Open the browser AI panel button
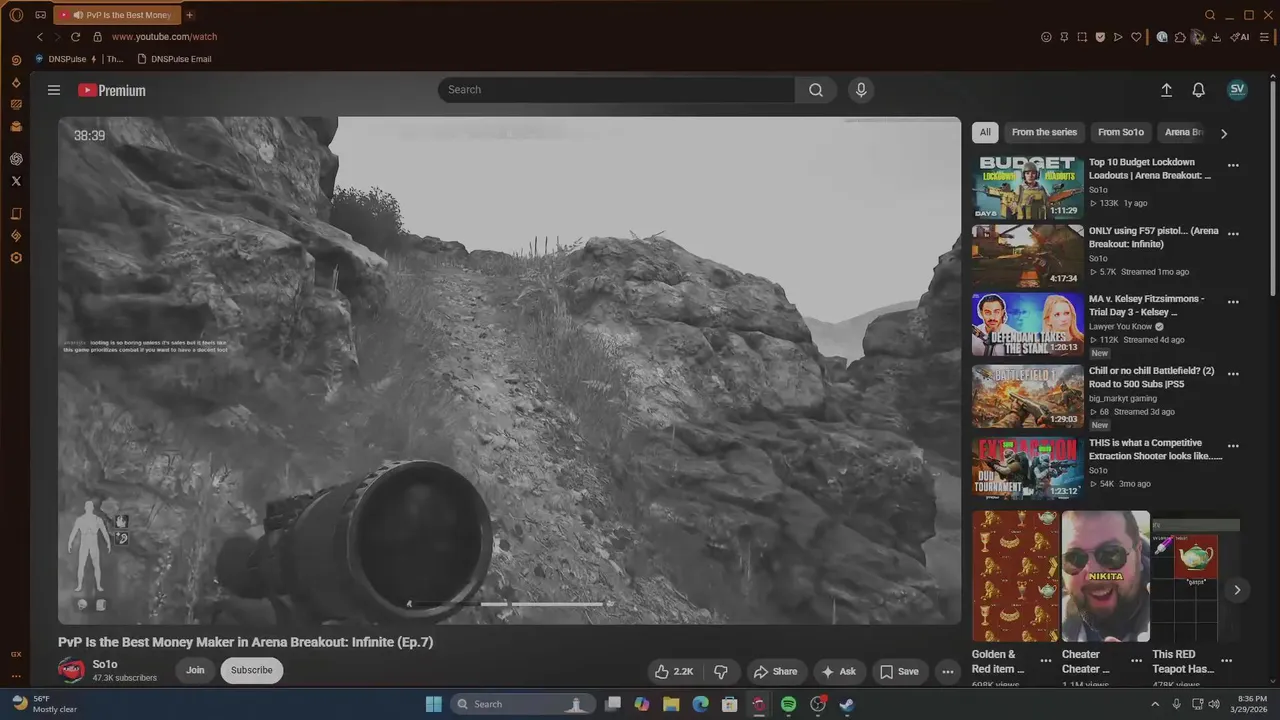Image resolution: width=1280 pixels, height=720 pixels. (x=1240, y=37)
